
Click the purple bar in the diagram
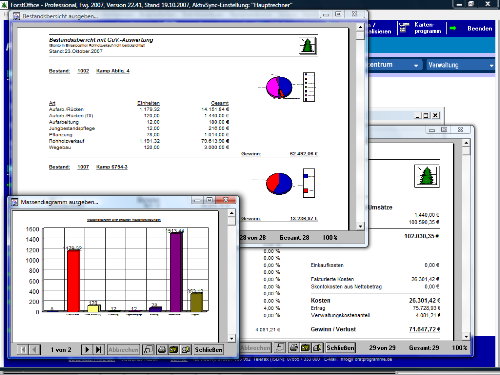[x=176, y=272]
